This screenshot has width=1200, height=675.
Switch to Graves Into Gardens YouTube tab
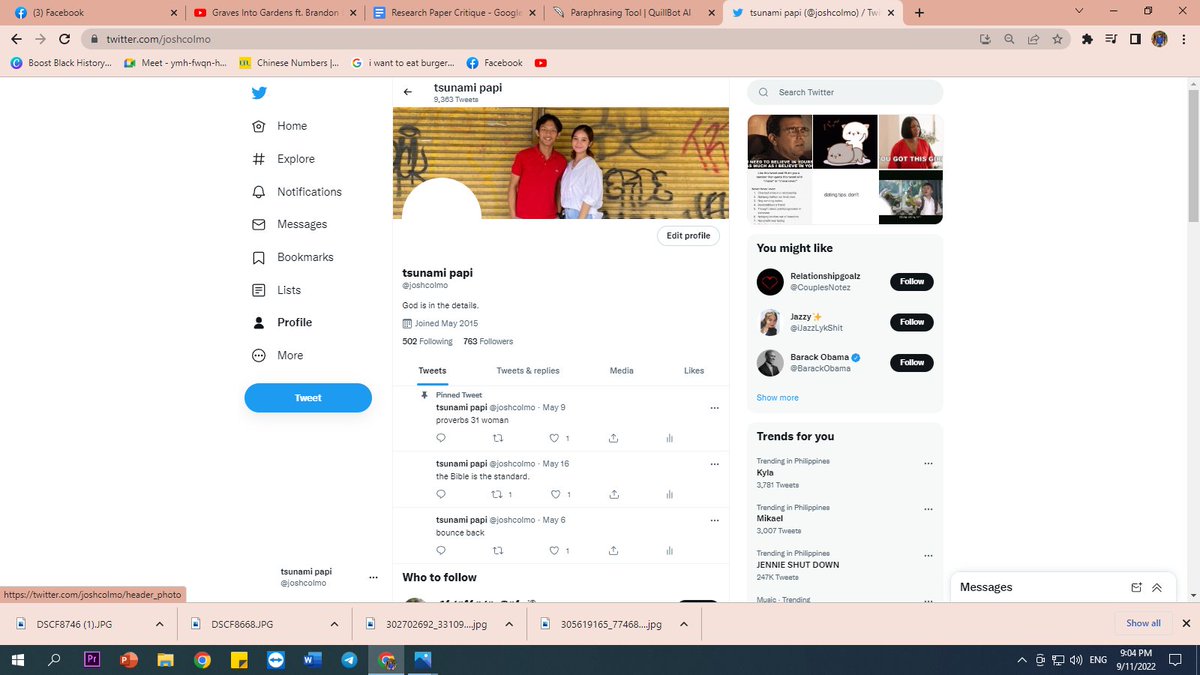point(273,13)
